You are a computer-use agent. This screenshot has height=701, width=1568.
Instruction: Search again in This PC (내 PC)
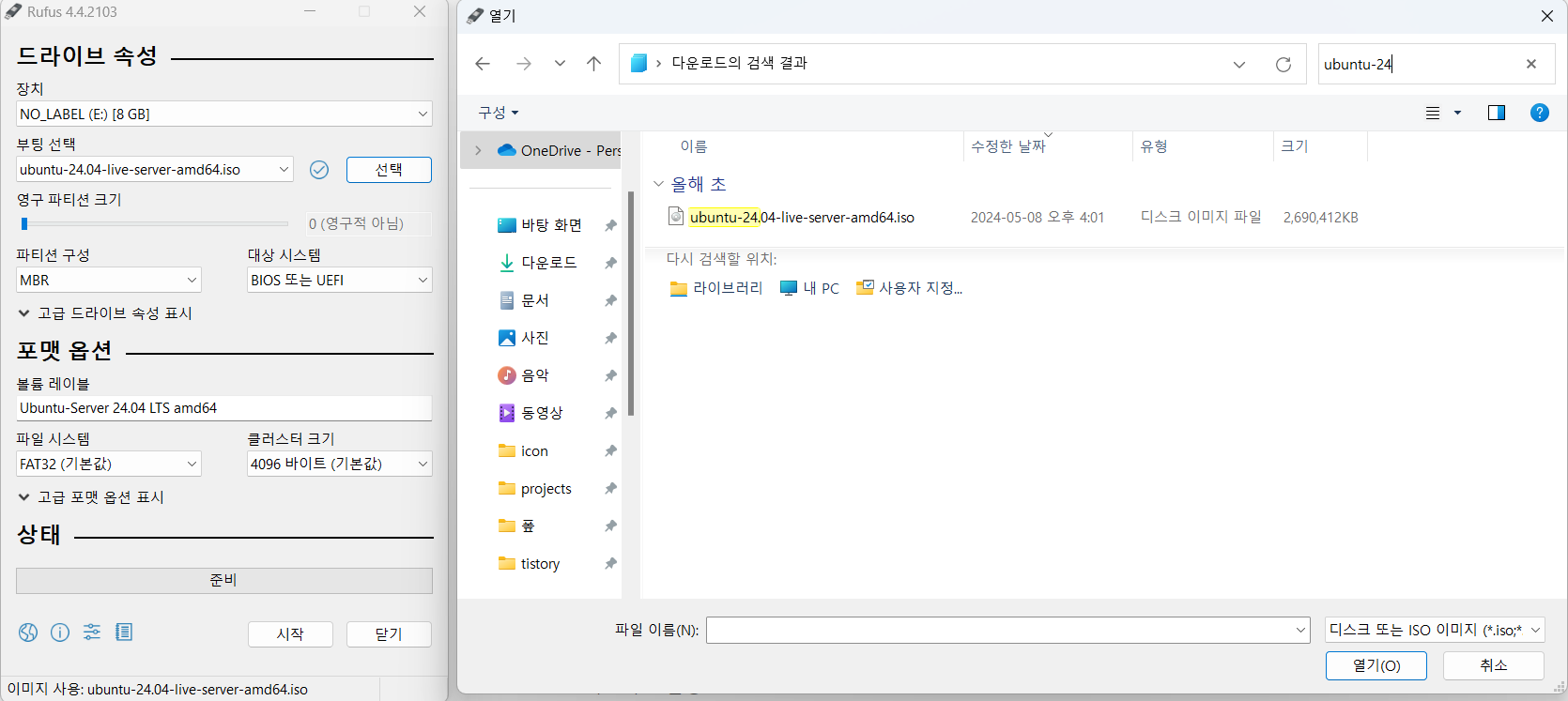pyautogui.click(x=809, y=288)
